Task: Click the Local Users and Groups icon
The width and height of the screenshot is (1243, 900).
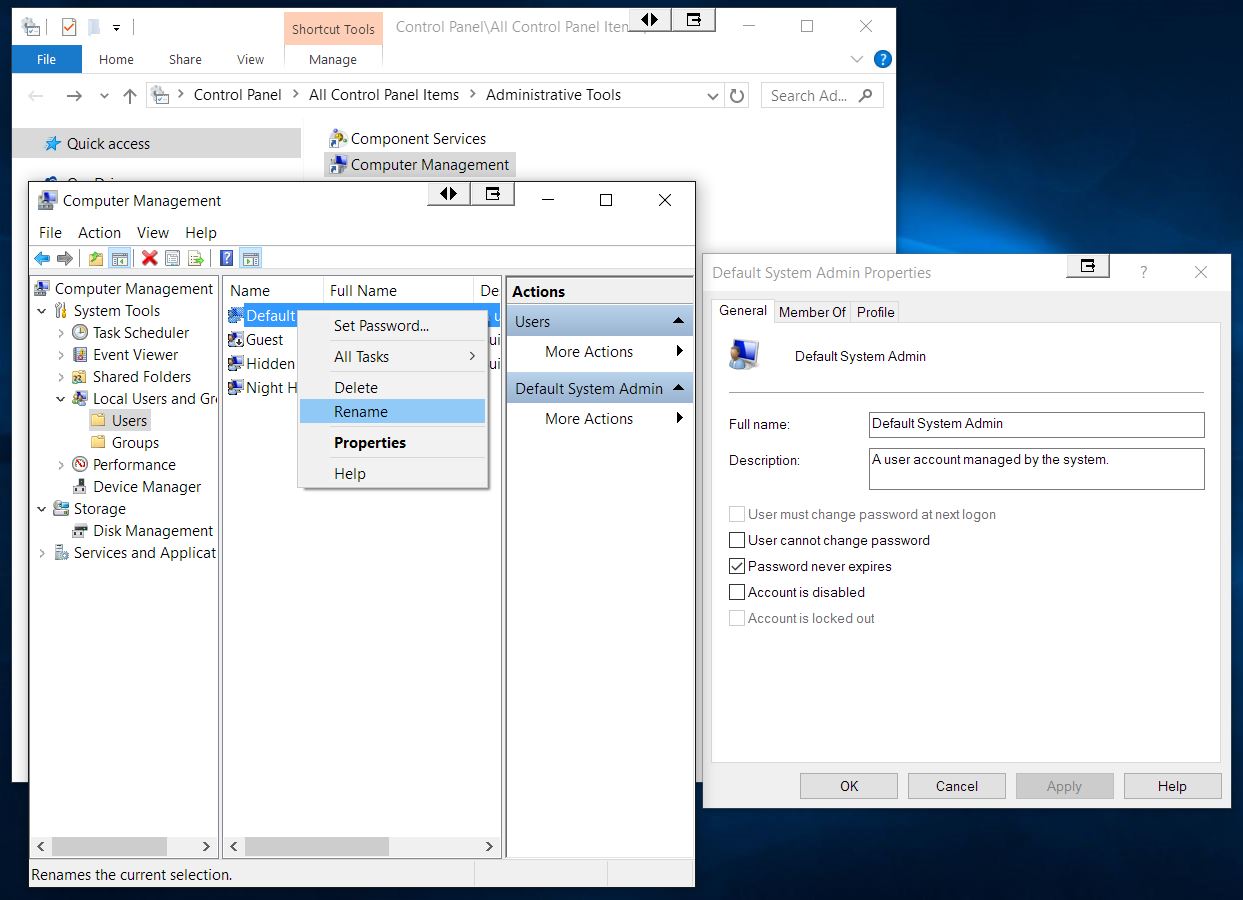Action: point(80,399)
